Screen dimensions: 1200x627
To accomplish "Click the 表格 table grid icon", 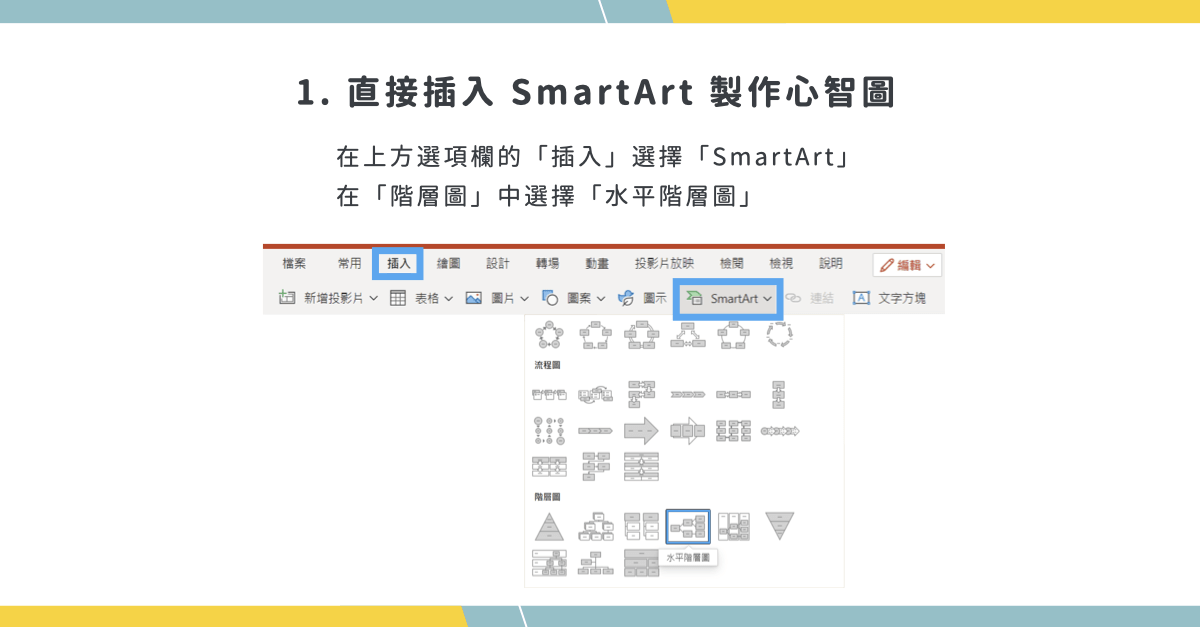I will pos(398,298).
